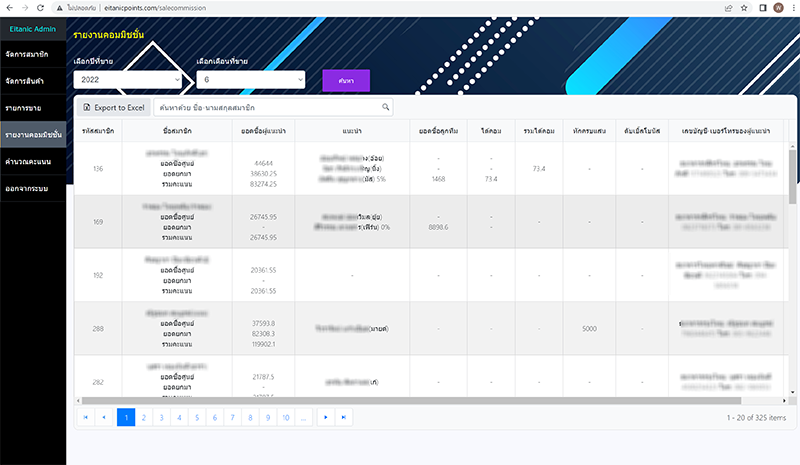Bookmark this page with star icon

click(x=741, y=7)
